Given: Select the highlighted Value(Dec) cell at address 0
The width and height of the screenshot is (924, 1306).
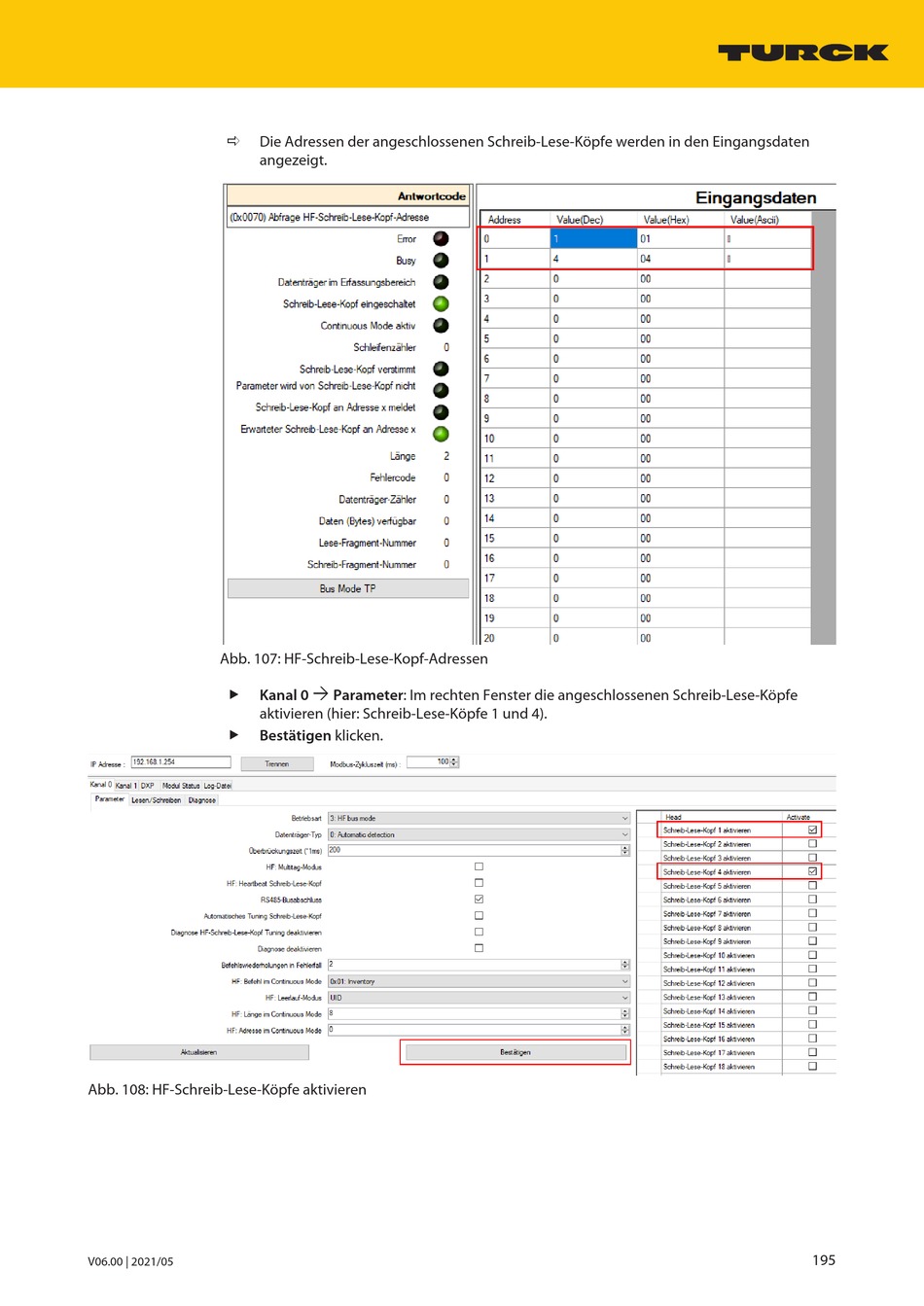Looking at the screenshot, I should (592, 238).
